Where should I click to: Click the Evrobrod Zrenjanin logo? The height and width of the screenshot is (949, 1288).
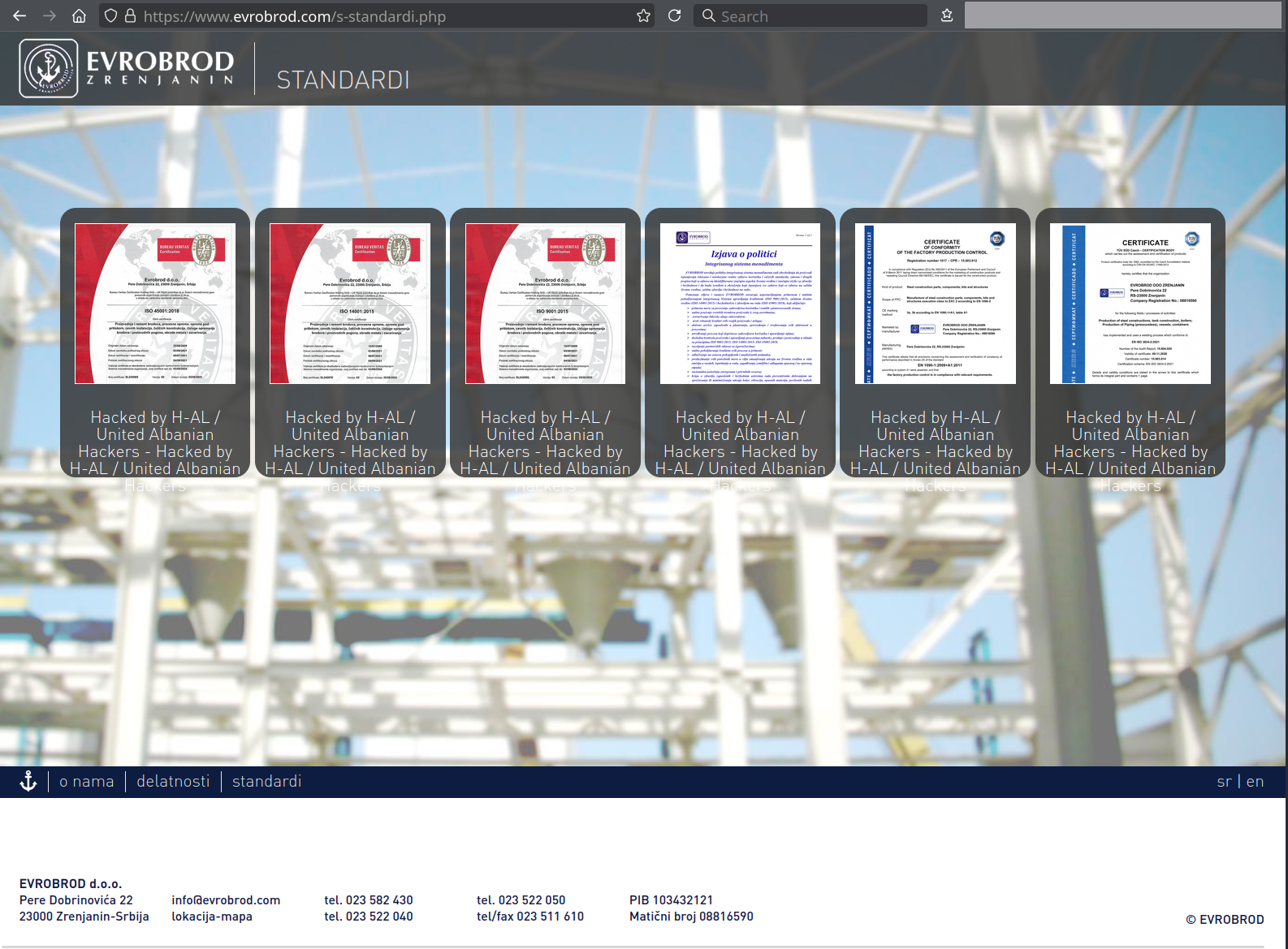(x=128, y=68)
